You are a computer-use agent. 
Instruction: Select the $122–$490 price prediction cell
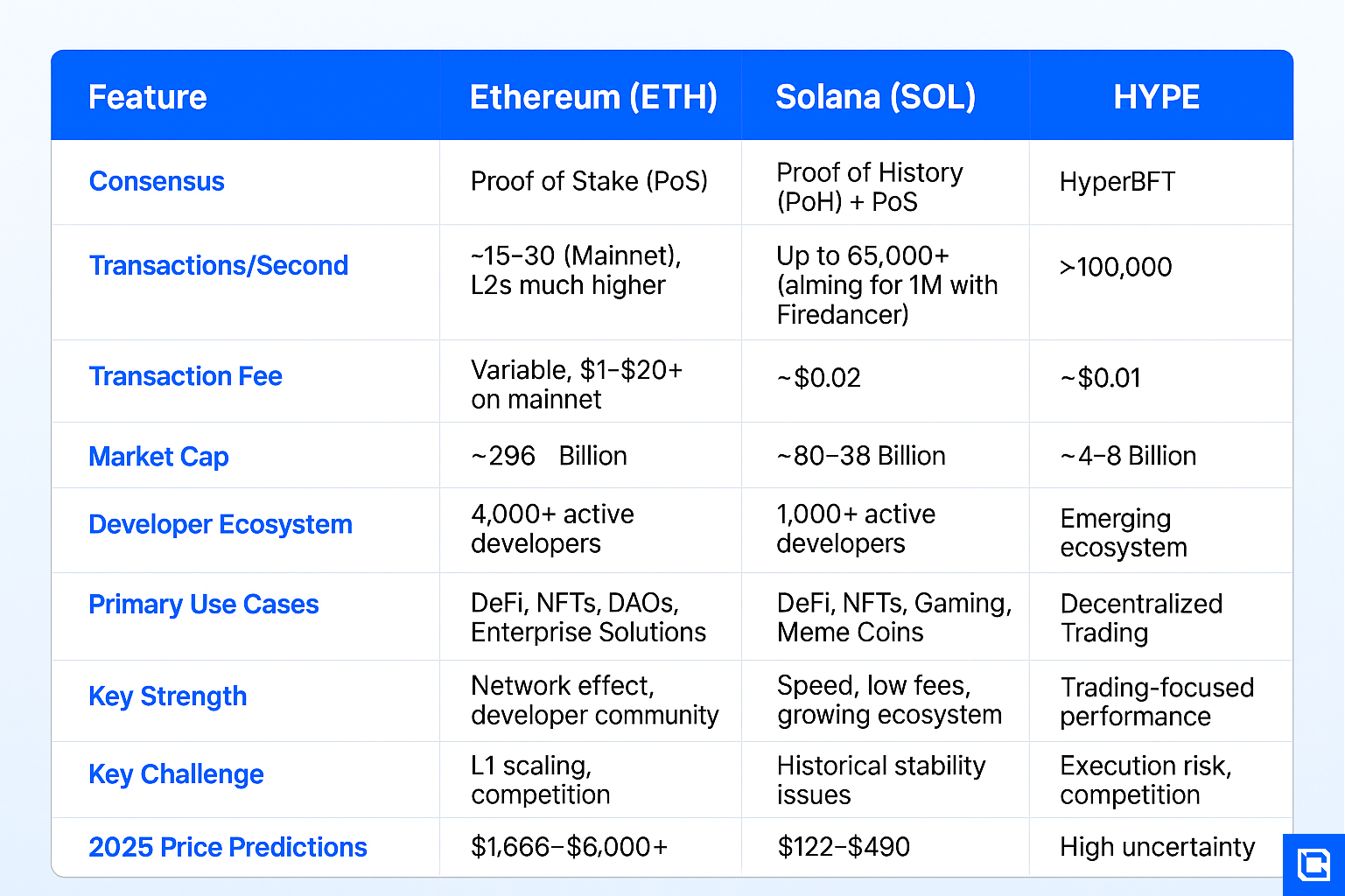point(844,847)
